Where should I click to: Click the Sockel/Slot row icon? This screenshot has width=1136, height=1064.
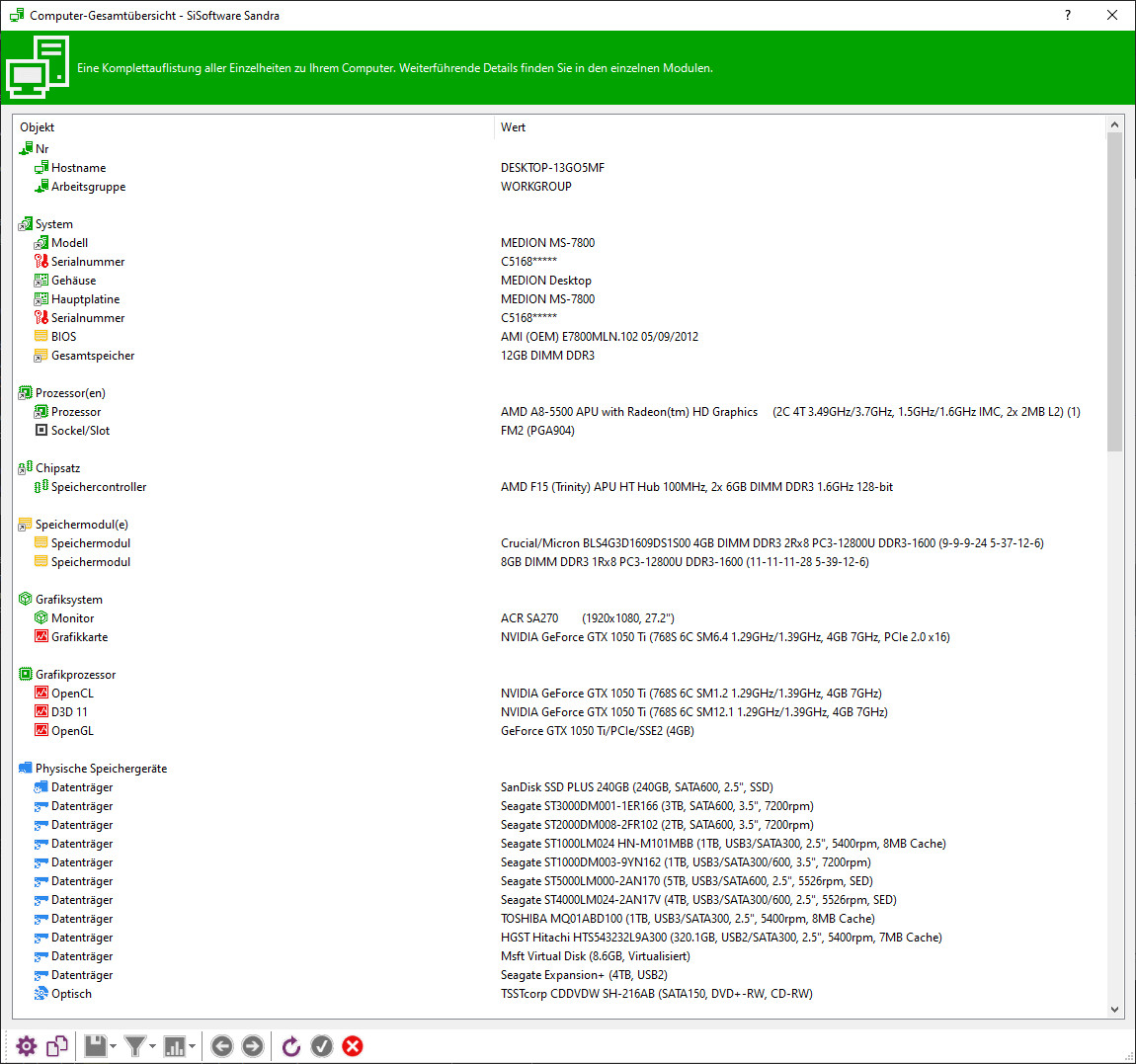coord(41,431)
